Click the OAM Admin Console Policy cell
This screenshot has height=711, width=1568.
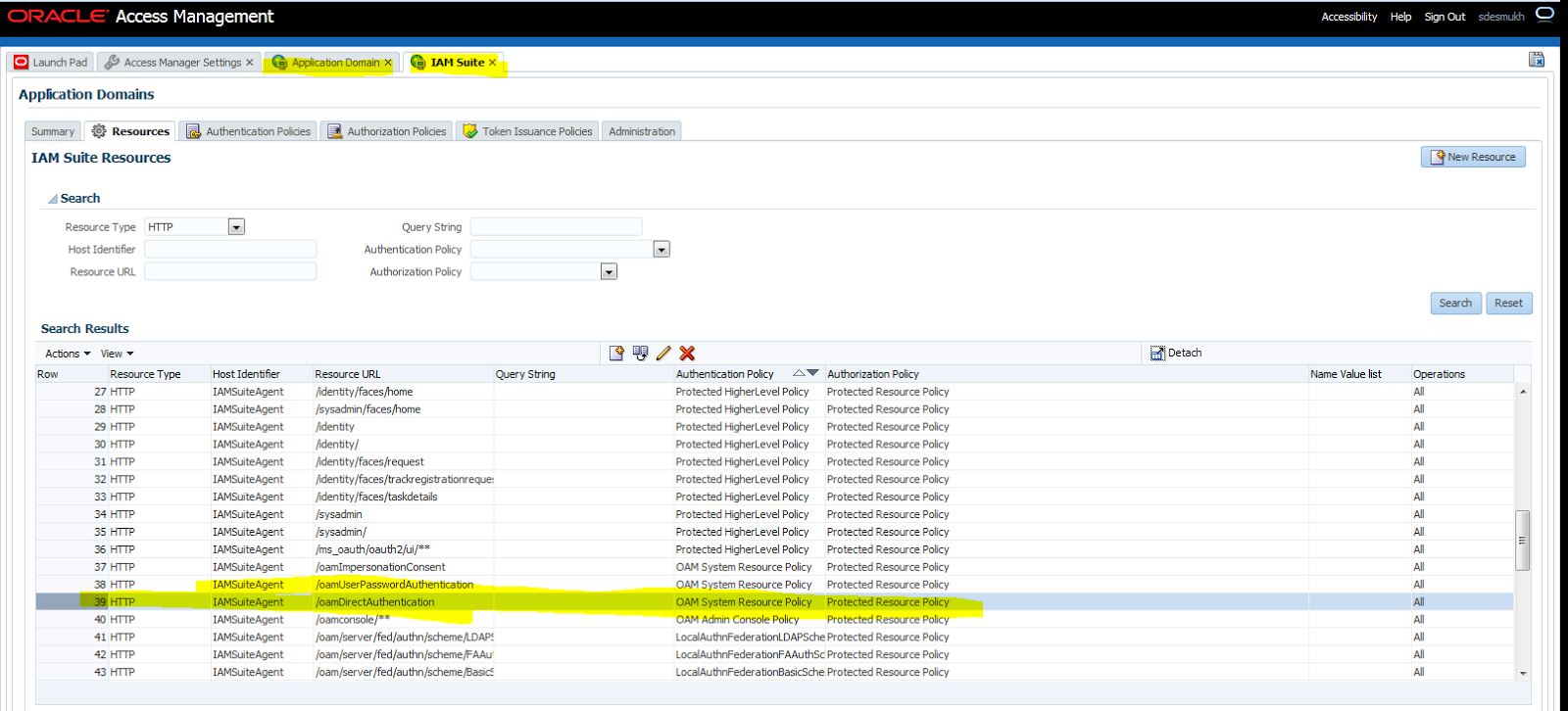click(738, 620)
